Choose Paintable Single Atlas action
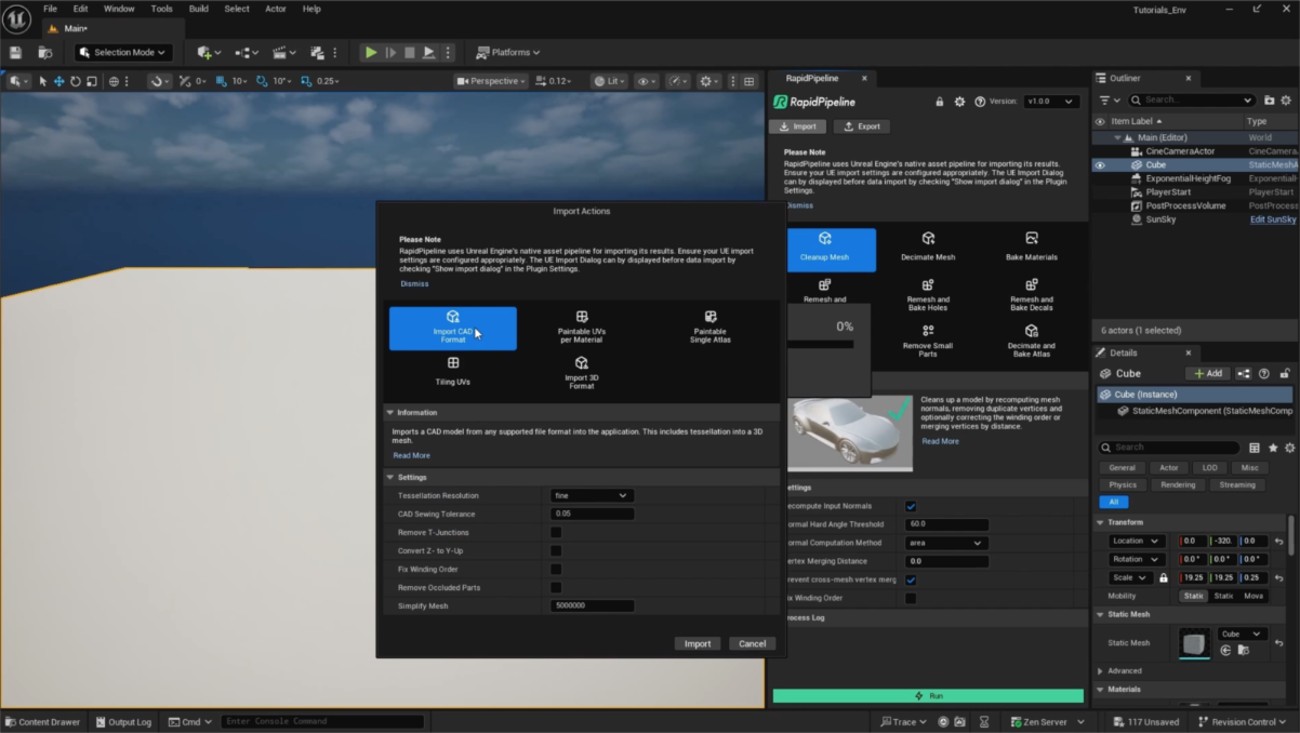The height and width of the screenshot is (733, 1300). tap(710, 328)
